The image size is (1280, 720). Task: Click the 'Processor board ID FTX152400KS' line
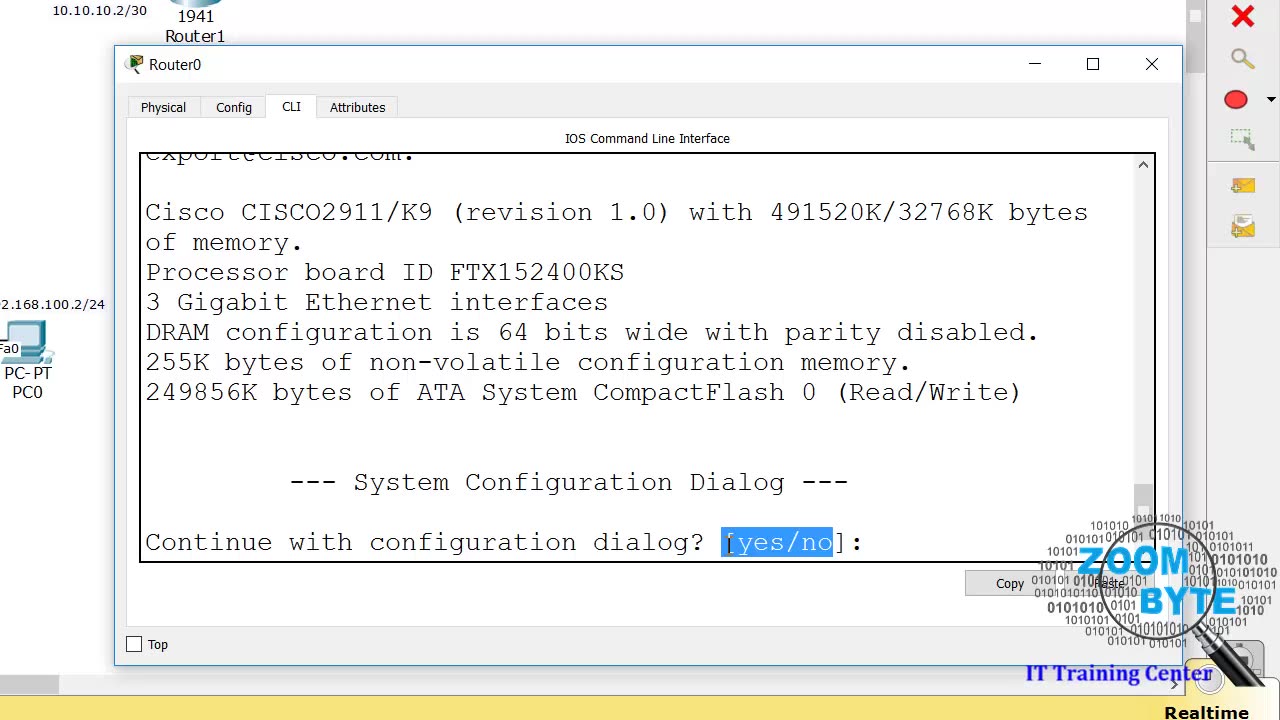coord(385,272)
